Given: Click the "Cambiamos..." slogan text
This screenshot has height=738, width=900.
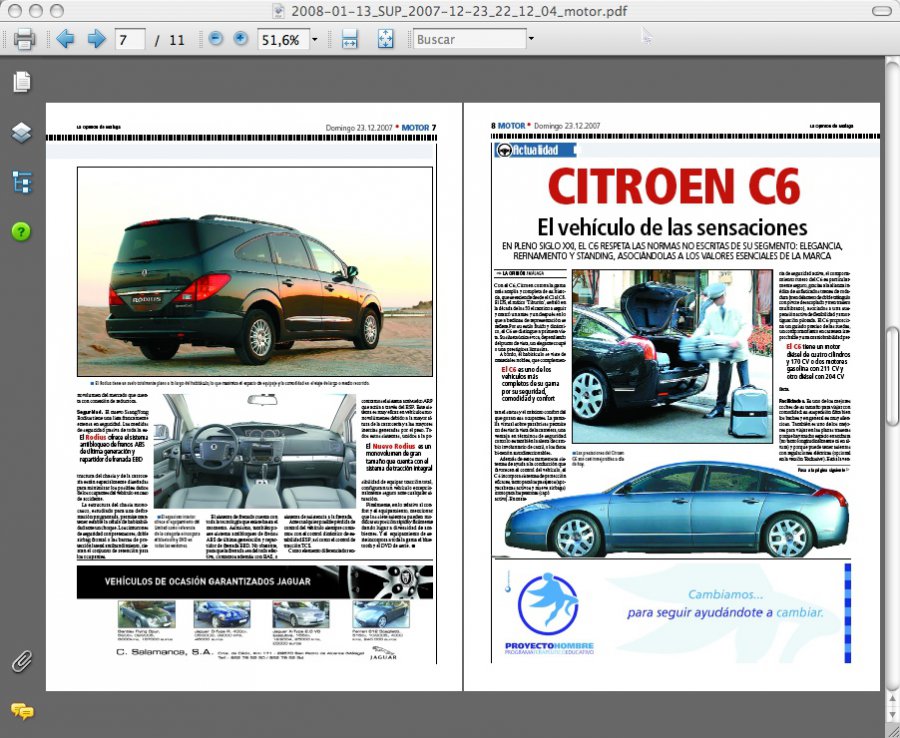Looking at the screenshot, I should point(726,595).
